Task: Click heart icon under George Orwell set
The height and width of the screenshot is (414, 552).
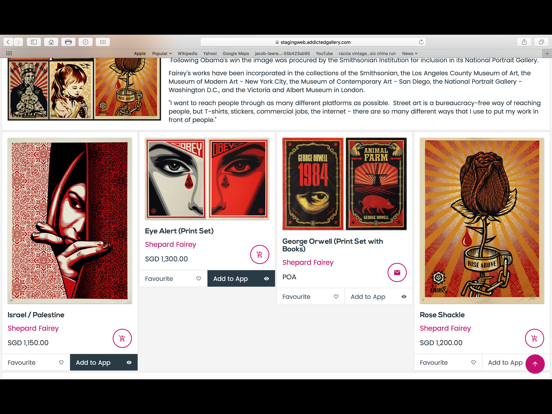Action: click(336, 296)
